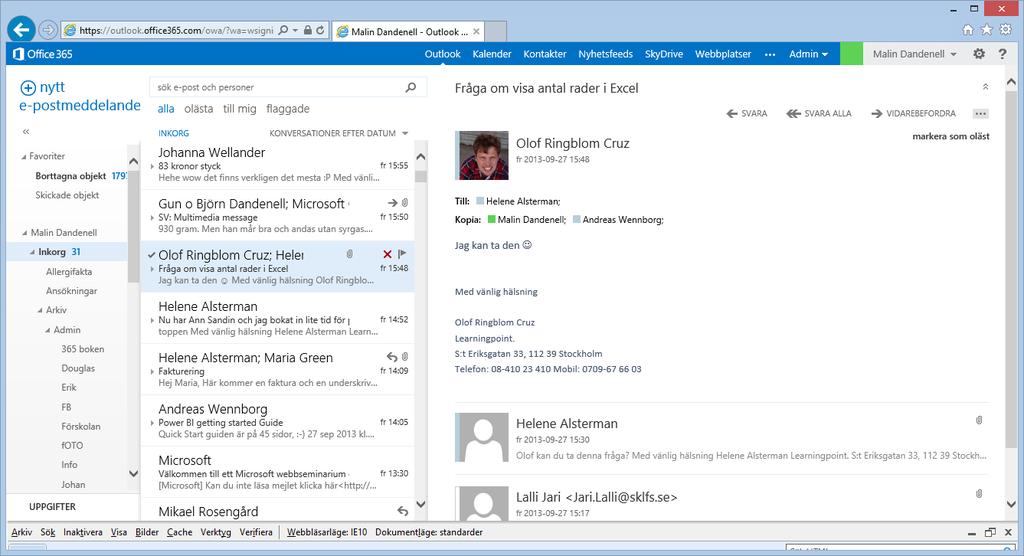Click SVARA to reply
This screenshot has width=1024, height=556.
[x=747, y=114]
